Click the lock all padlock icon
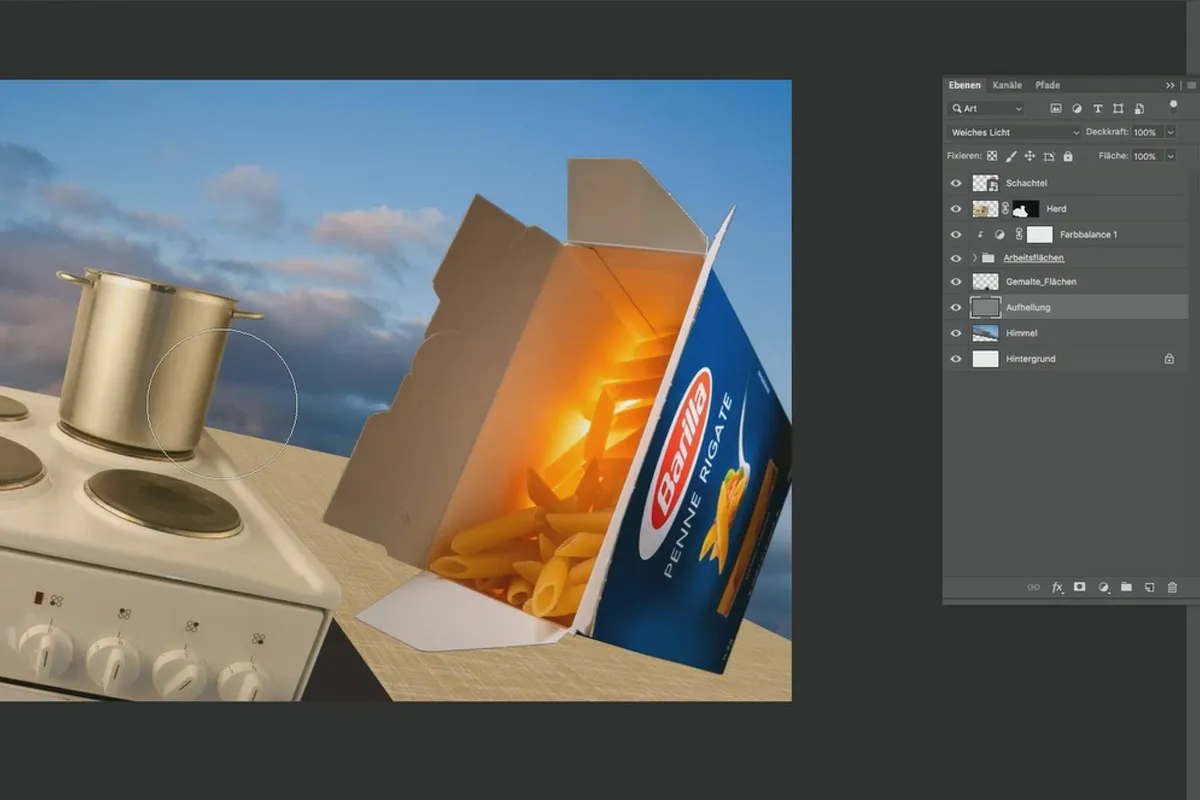The height and width of the screenshot is (800, 1200). coord(1068,156)
